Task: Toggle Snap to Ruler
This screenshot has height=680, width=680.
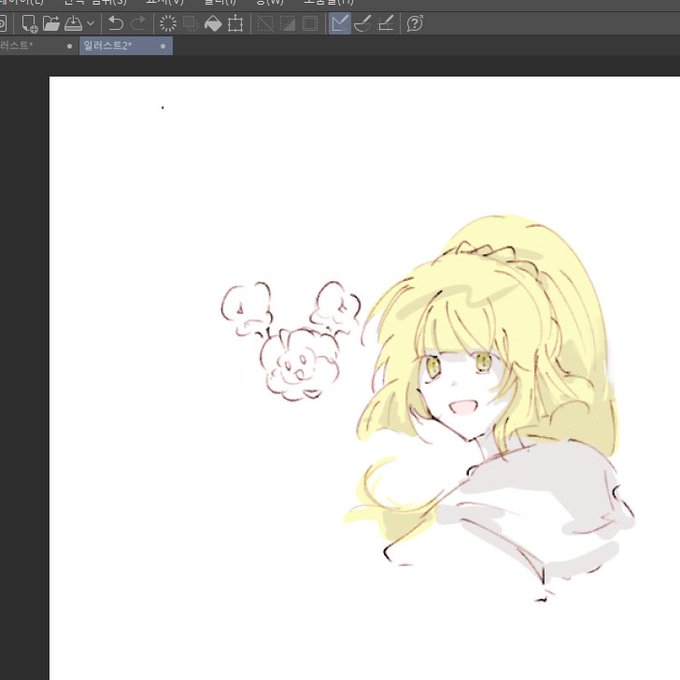Action: 340,24
